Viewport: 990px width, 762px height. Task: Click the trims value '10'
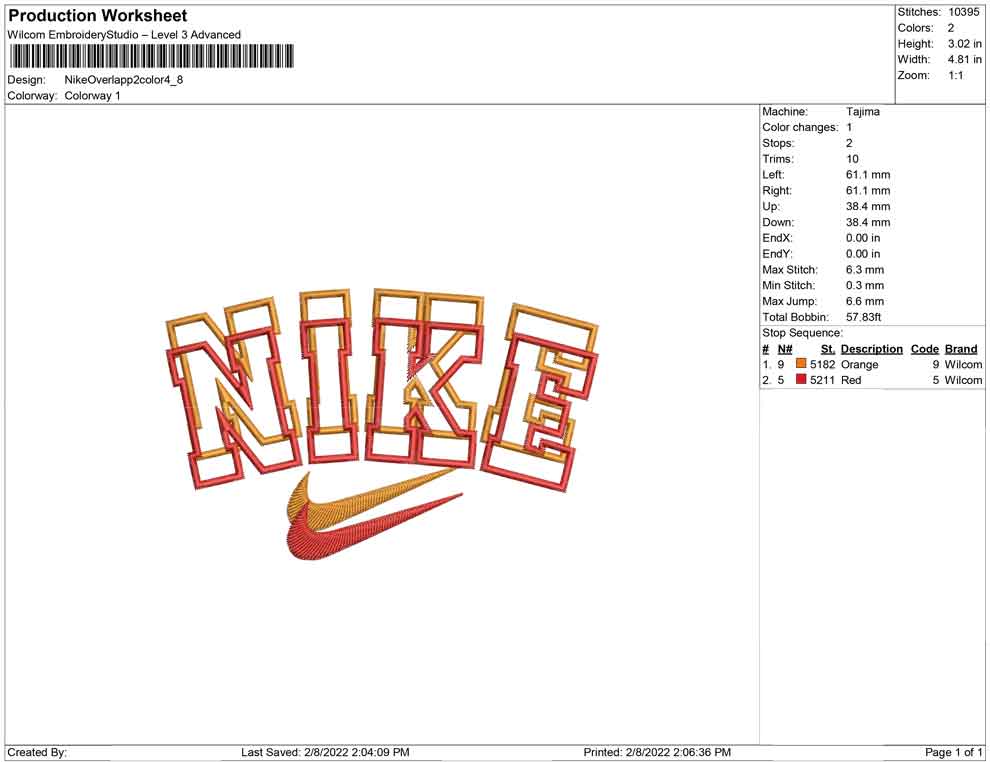[852, 158]
